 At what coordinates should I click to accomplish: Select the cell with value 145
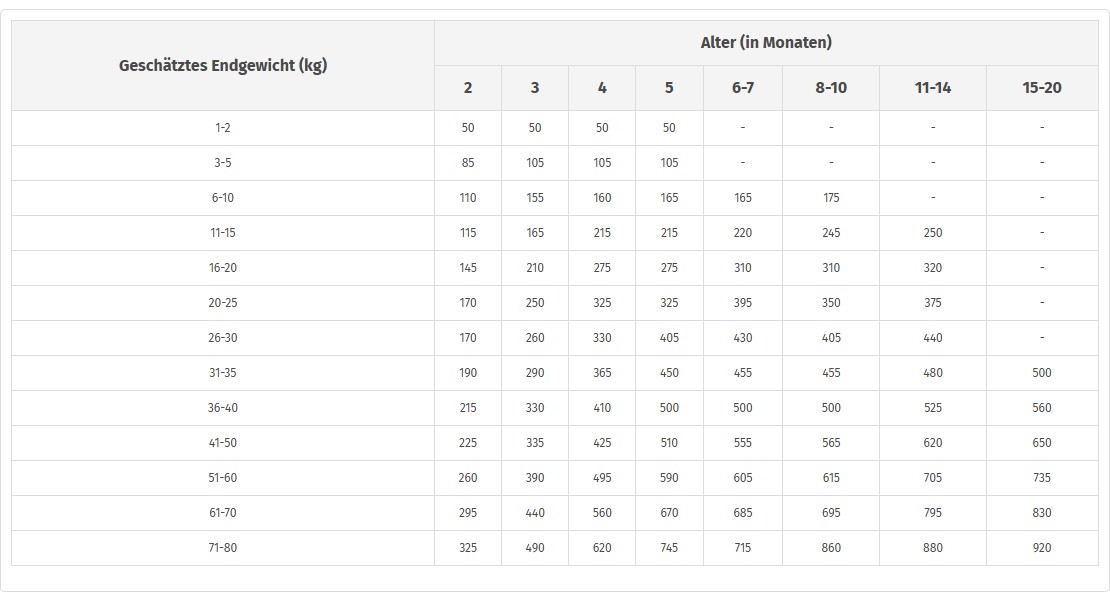pyautogui.click(x=468, y=268)
